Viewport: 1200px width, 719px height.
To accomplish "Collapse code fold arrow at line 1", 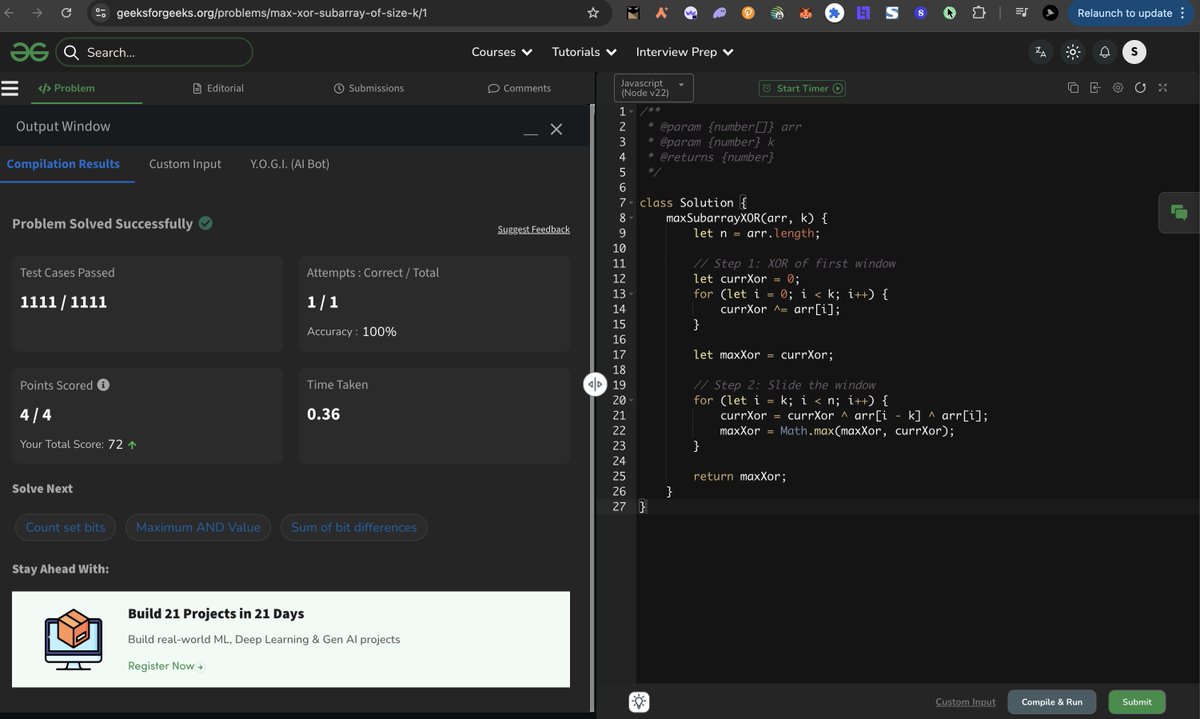I will pyautogui.click(x=632, y=112).
